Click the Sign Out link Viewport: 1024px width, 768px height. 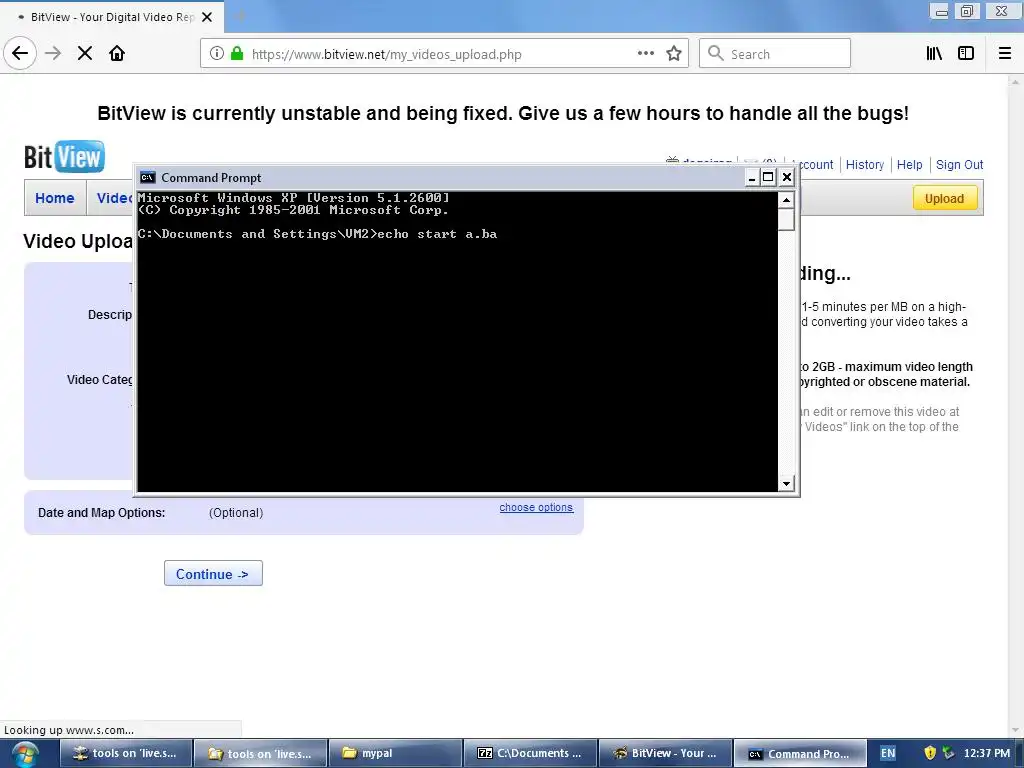(959, 165)
